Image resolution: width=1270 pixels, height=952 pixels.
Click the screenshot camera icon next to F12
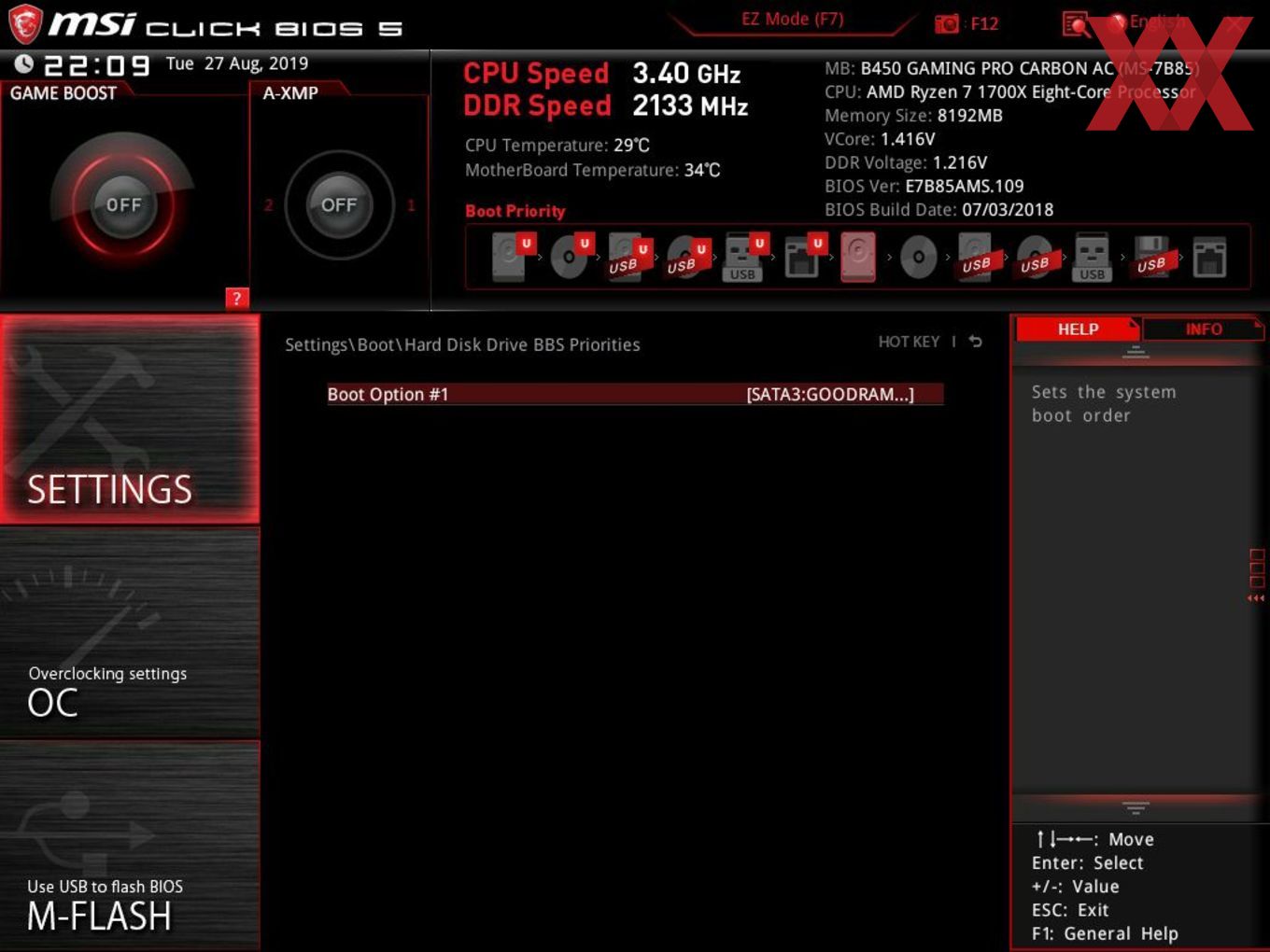pyautogui.click(x=947, y=23)
